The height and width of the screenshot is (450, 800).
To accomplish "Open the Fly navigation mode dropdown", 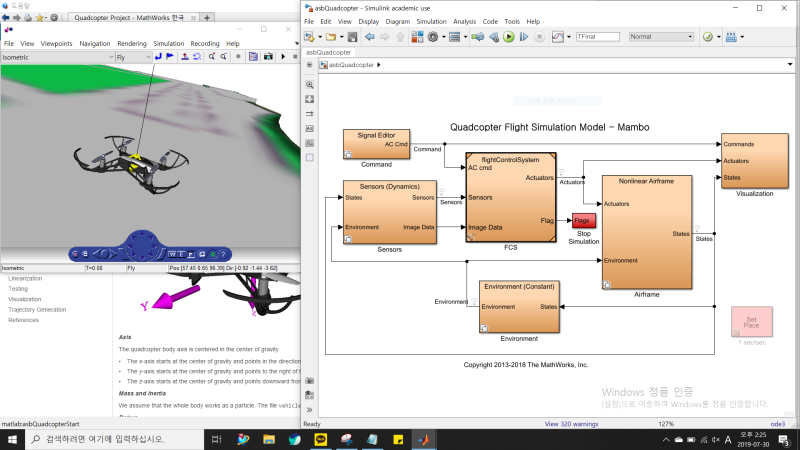I will pos(134,57).
